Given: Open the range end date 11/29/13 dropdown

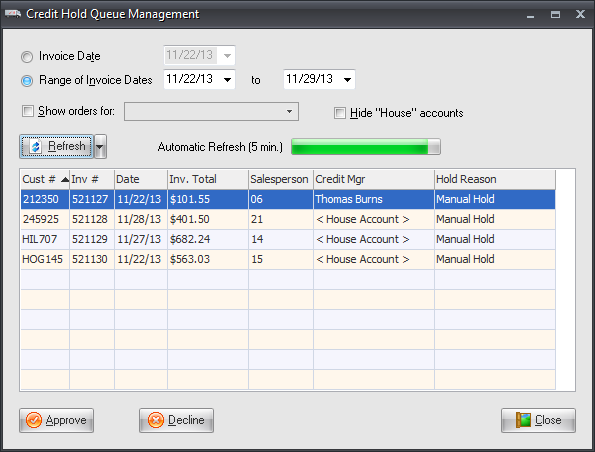Looking at the screenshot, I should 347,79.
